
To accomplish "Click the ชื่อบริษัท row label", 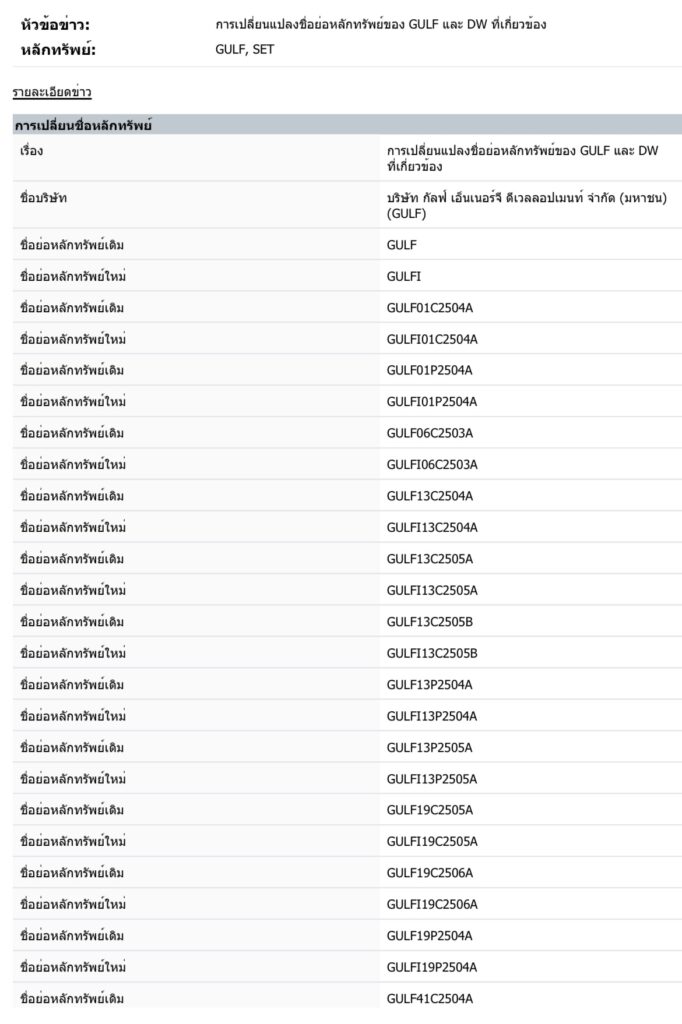I will point(44,198).
